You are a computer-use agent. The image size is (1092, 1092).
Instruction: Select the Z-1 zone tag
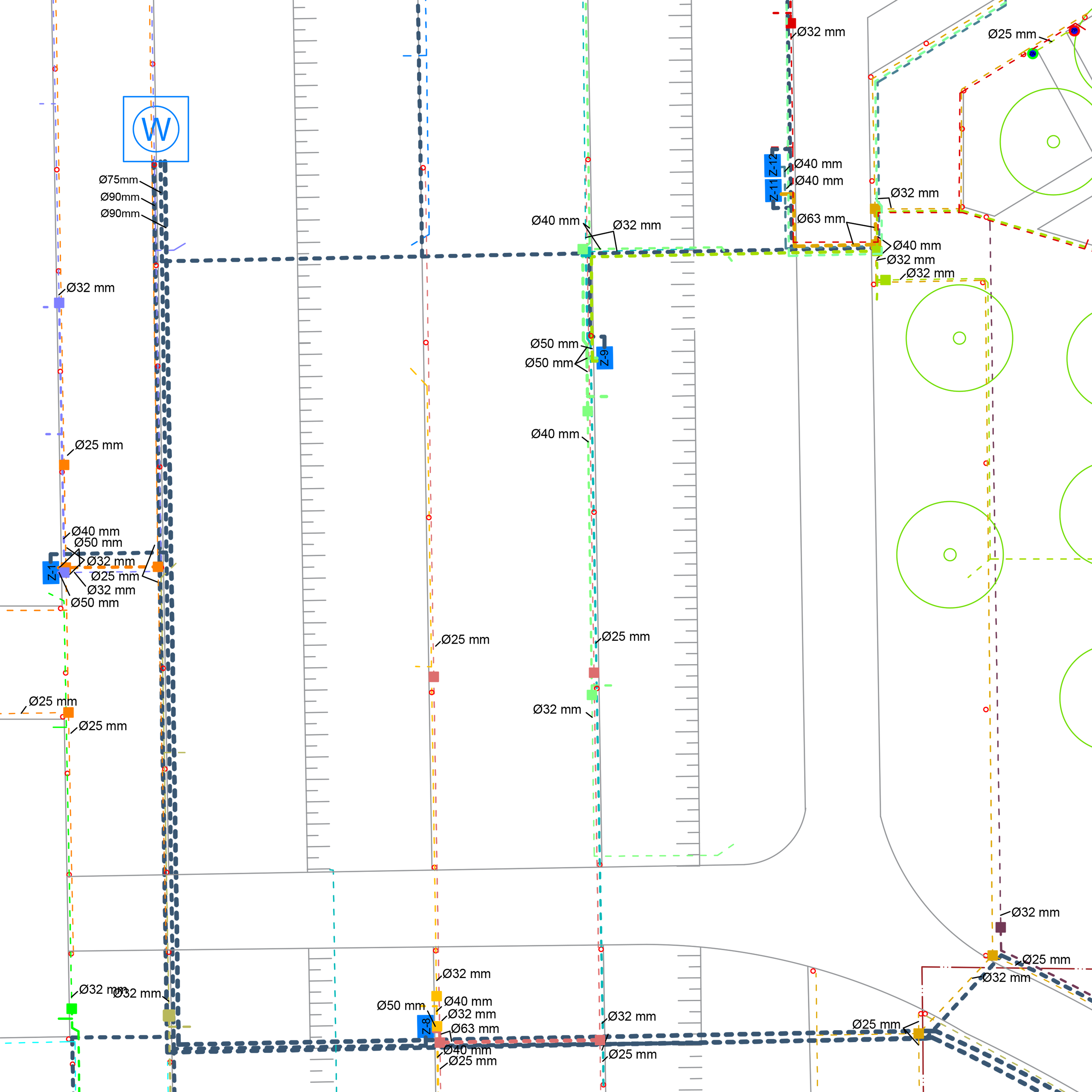coord(51,572)
